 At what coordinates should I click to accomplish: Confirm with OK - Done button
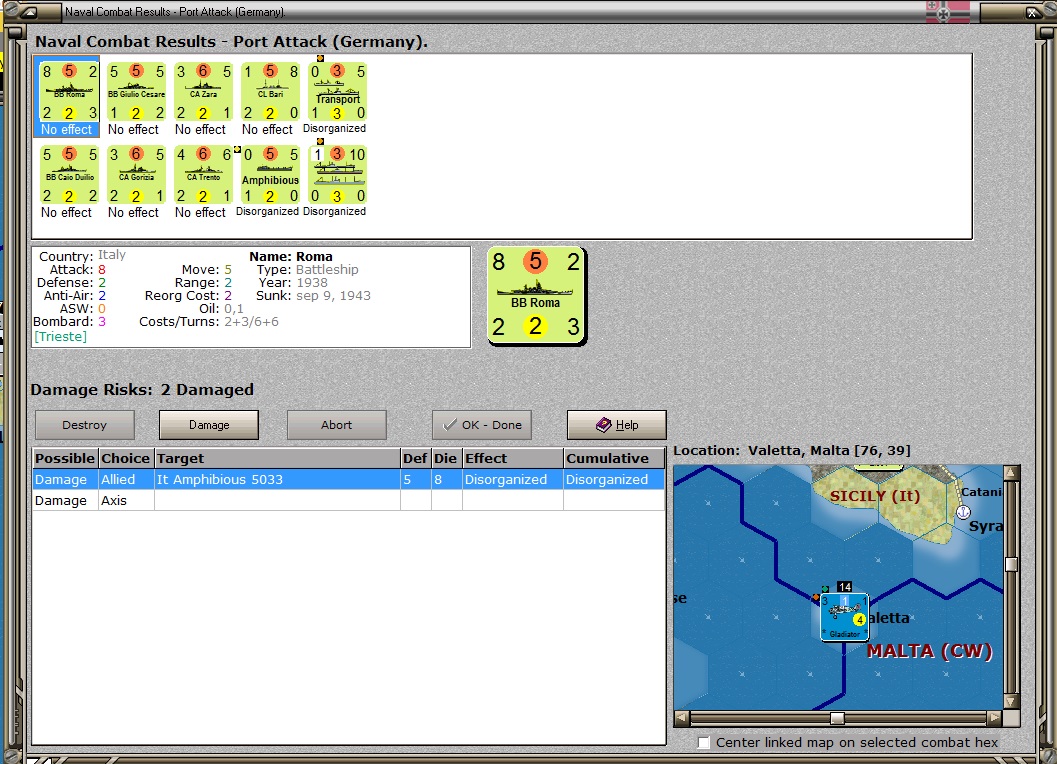(x=482, y=425)
